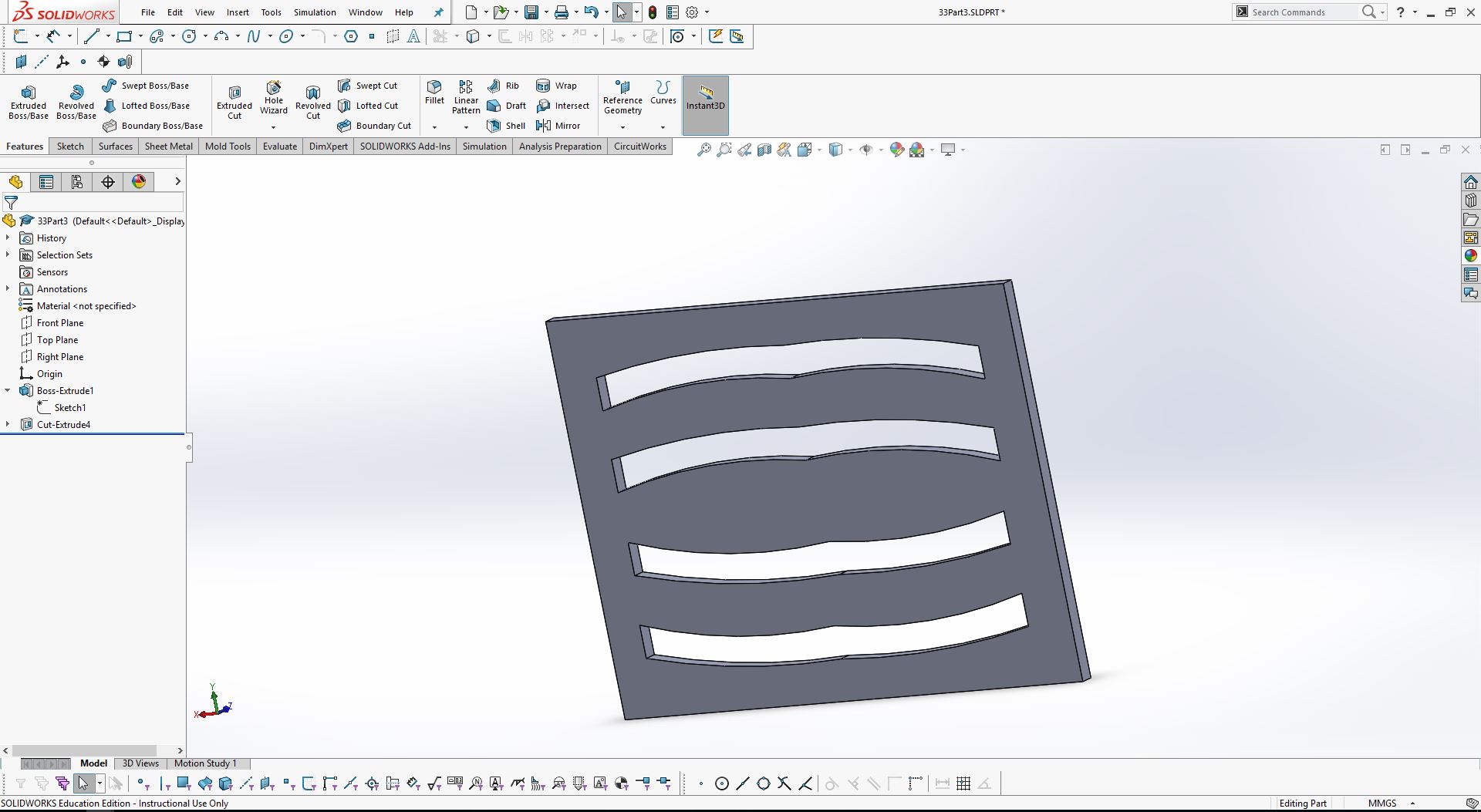Switch to the Sketch tab
Image resolution: width=1481 pixels, height=812 pixels.
point(70,147)
